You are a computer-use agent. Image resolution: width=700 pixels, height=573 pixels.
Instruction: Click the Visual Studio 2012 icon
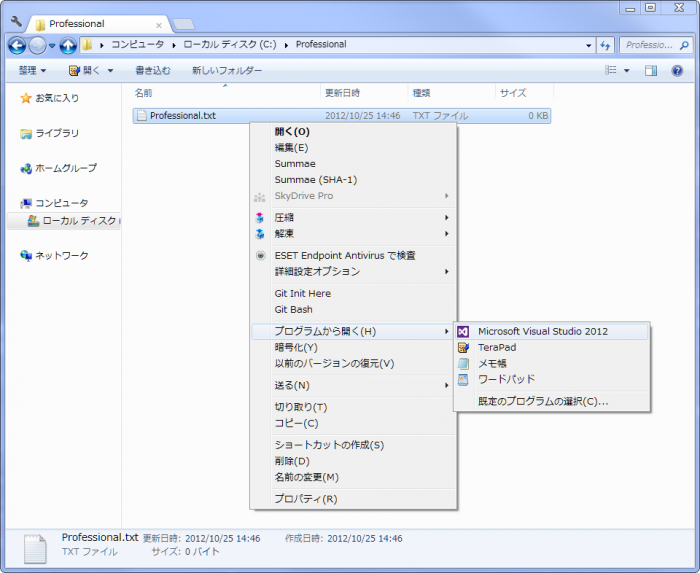(x=463, y=332)
